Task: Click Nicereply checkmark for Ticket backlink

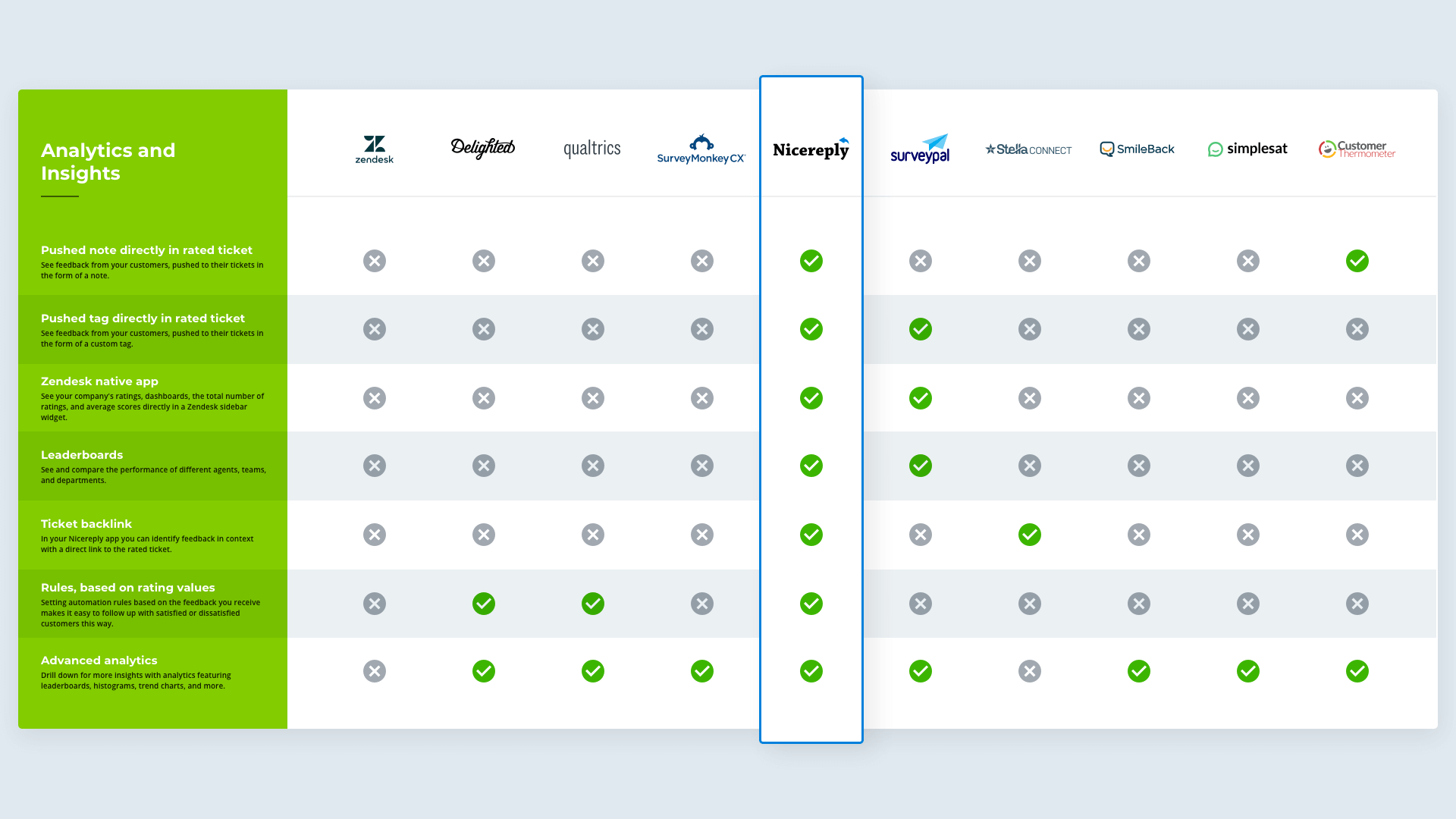Action: point(811,535)
